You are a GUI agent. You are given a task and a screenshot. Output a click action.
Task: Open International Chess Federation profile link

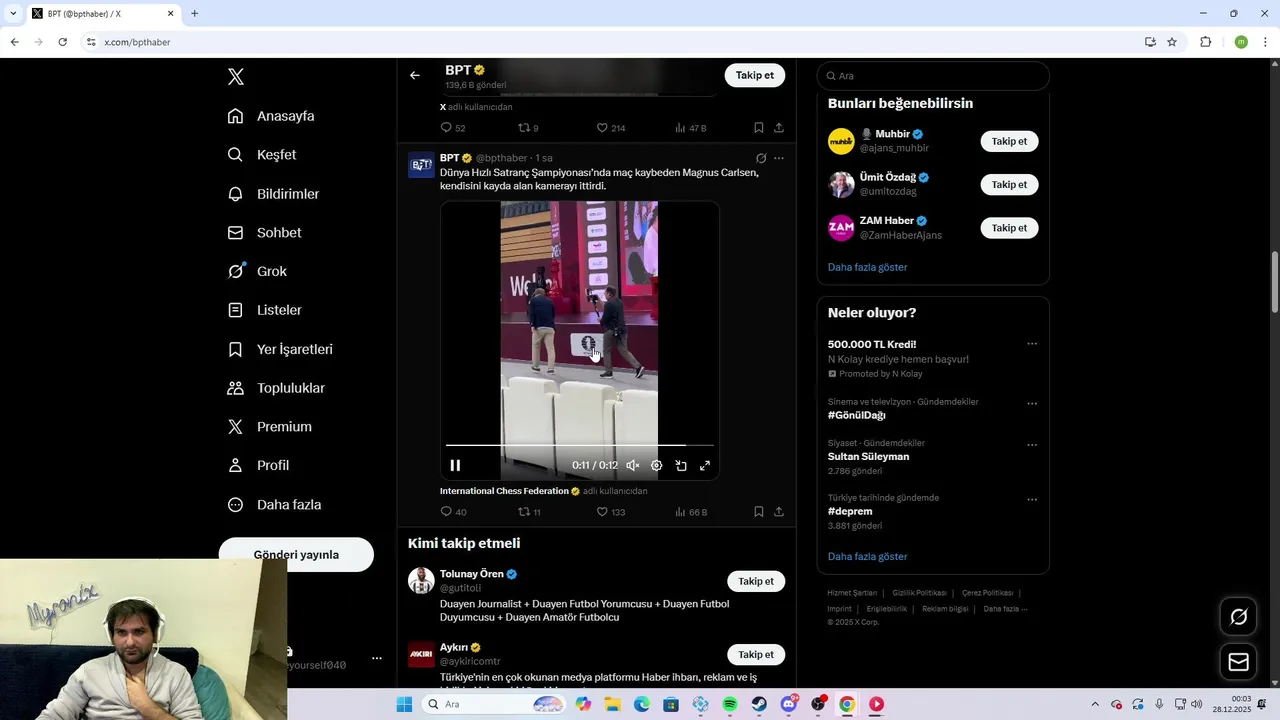pos(504,491)
